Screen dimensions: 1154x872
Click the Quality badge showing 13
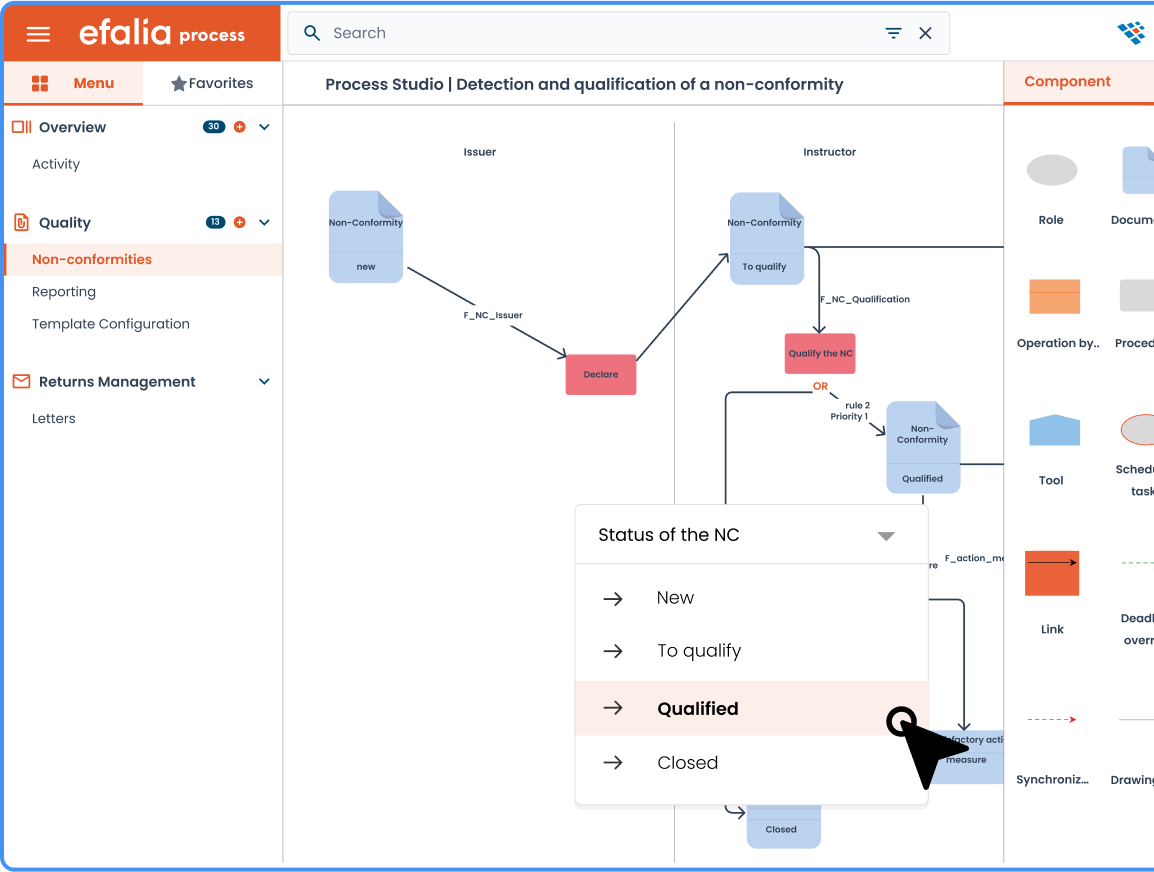[x=215, y=222]
